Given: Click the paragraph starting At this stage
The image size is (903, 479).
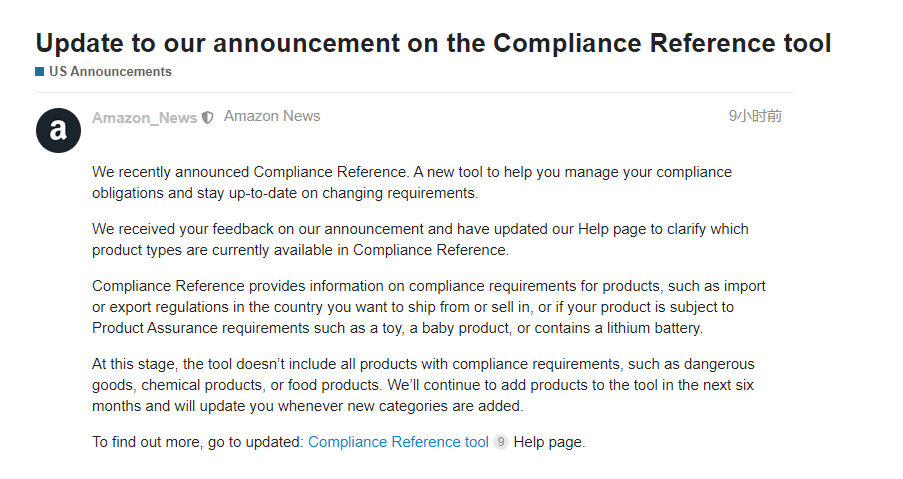Looking at the screenshot, I should [423, 385].
